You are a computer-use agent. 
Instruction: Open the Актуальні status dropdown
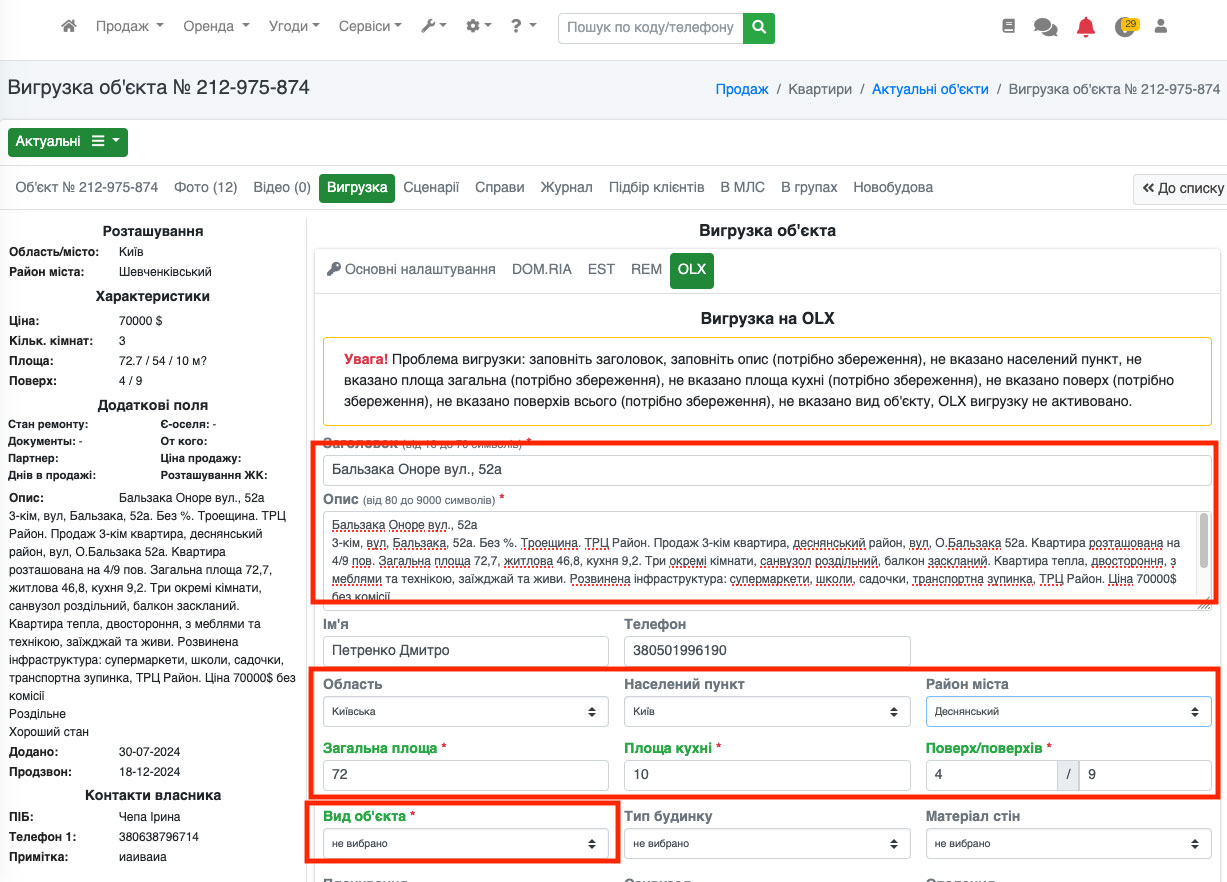click(67, 142)
